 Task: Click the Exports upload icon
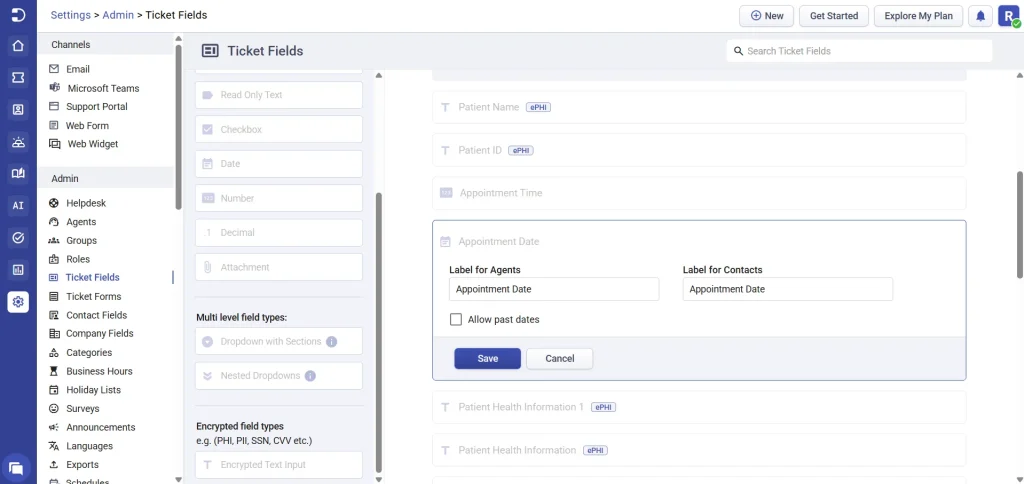click(x=54, y=464)
